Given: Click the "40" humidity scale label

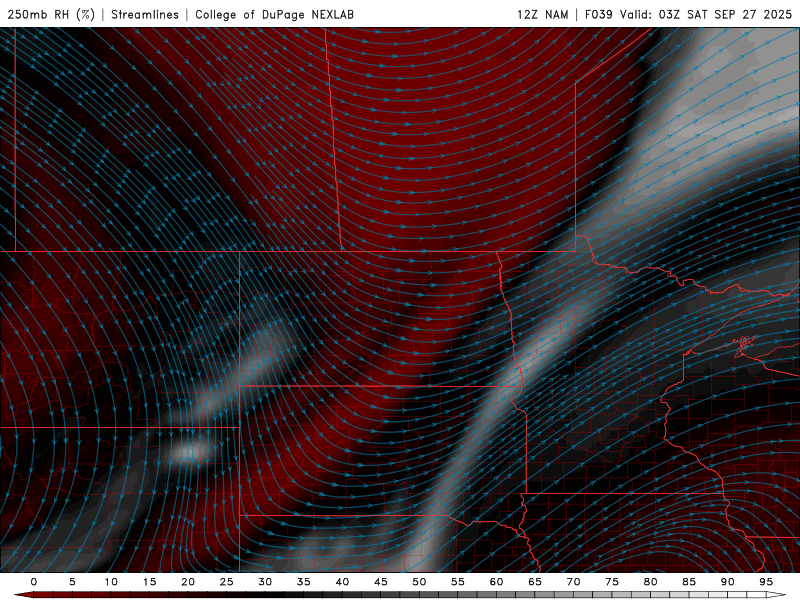Looking at the screenshot, I should tap(342, 582).
